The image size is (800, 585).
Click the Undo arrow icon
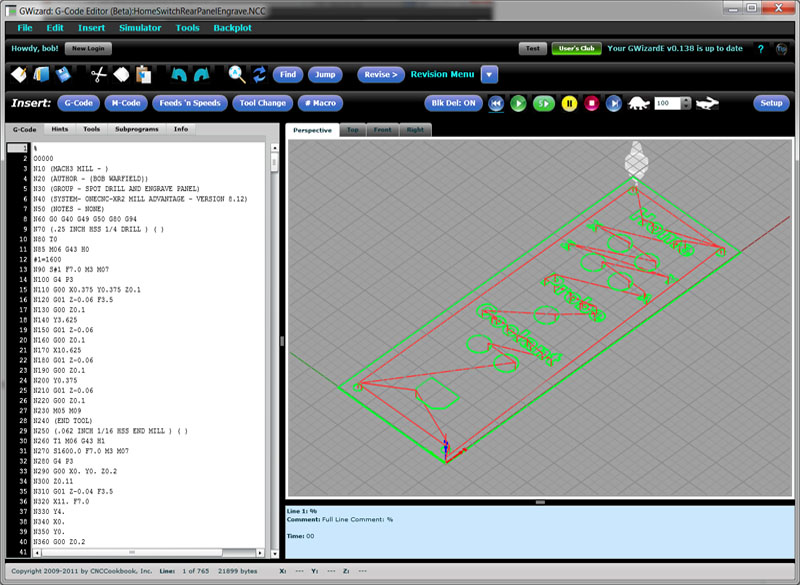178,74
